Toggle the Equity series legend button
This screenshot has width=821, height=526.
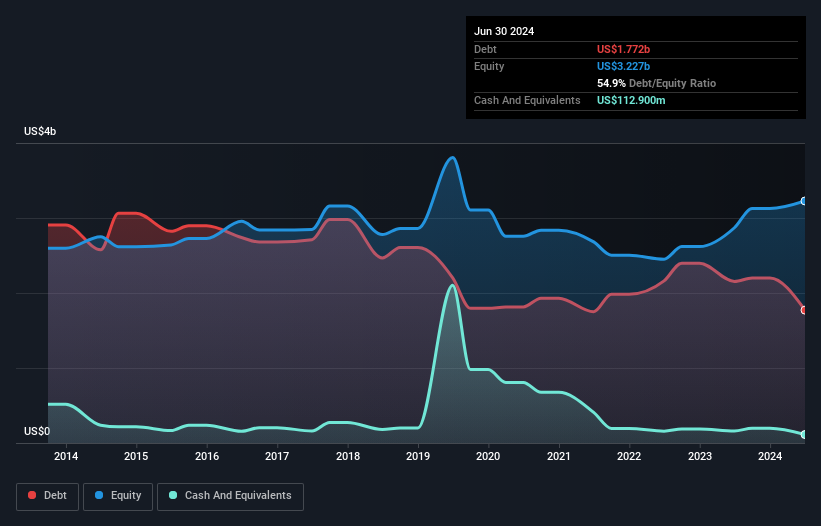pyautogui.click(x=118, y=496)
